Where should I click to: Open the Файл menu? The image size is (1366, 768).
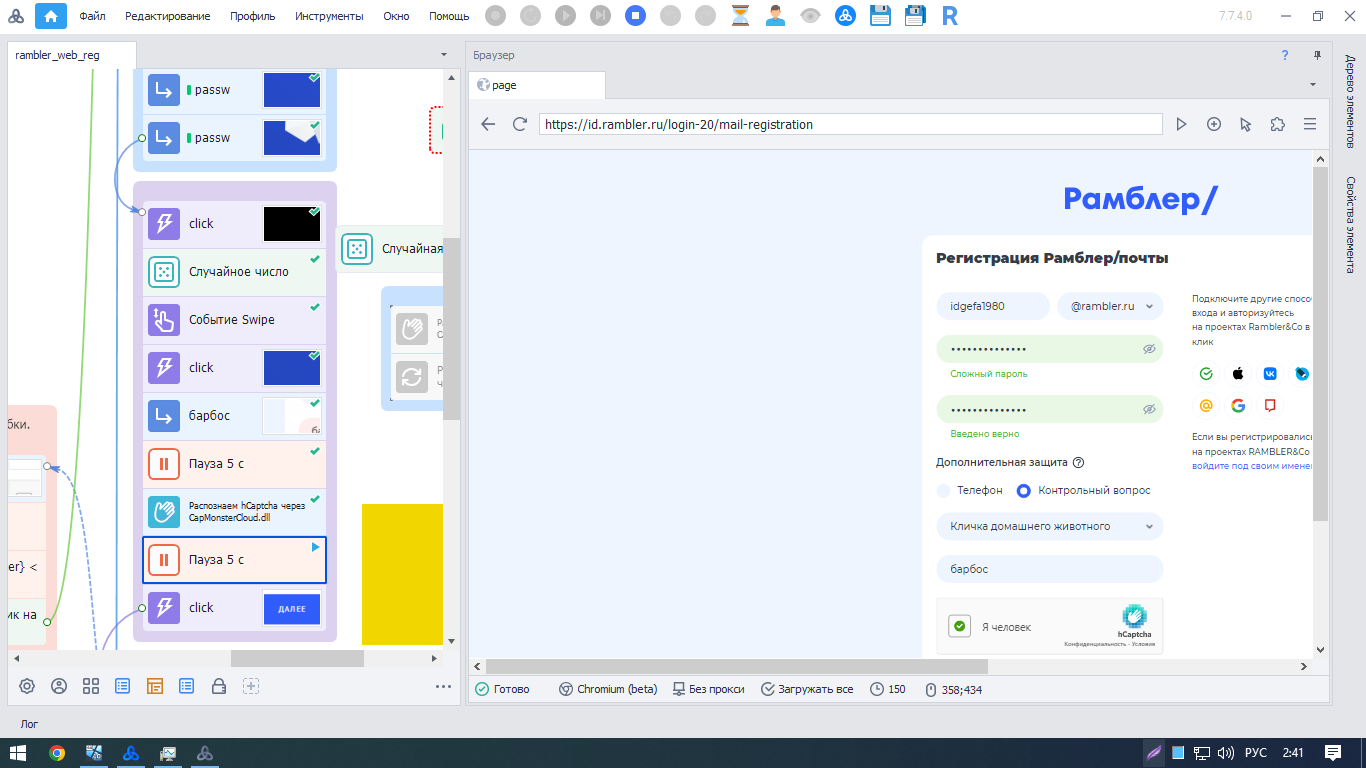point(93,16)
